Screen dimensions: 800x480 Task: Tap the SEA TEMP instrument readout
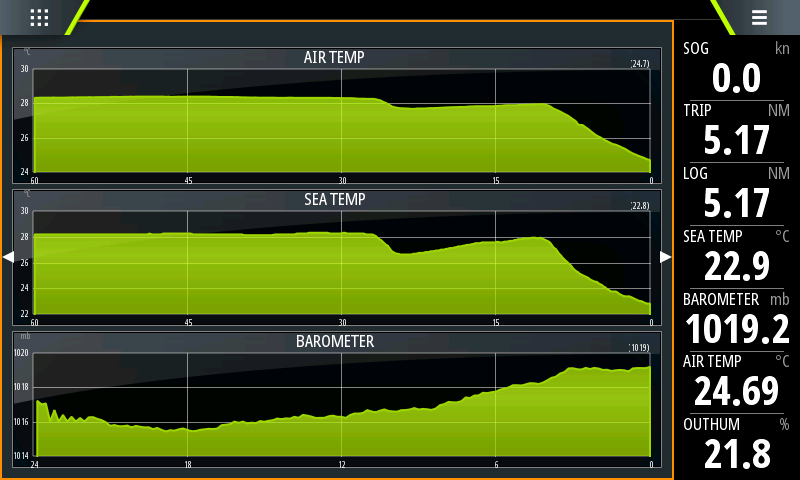pyautogui.click(x=736, y=256)
